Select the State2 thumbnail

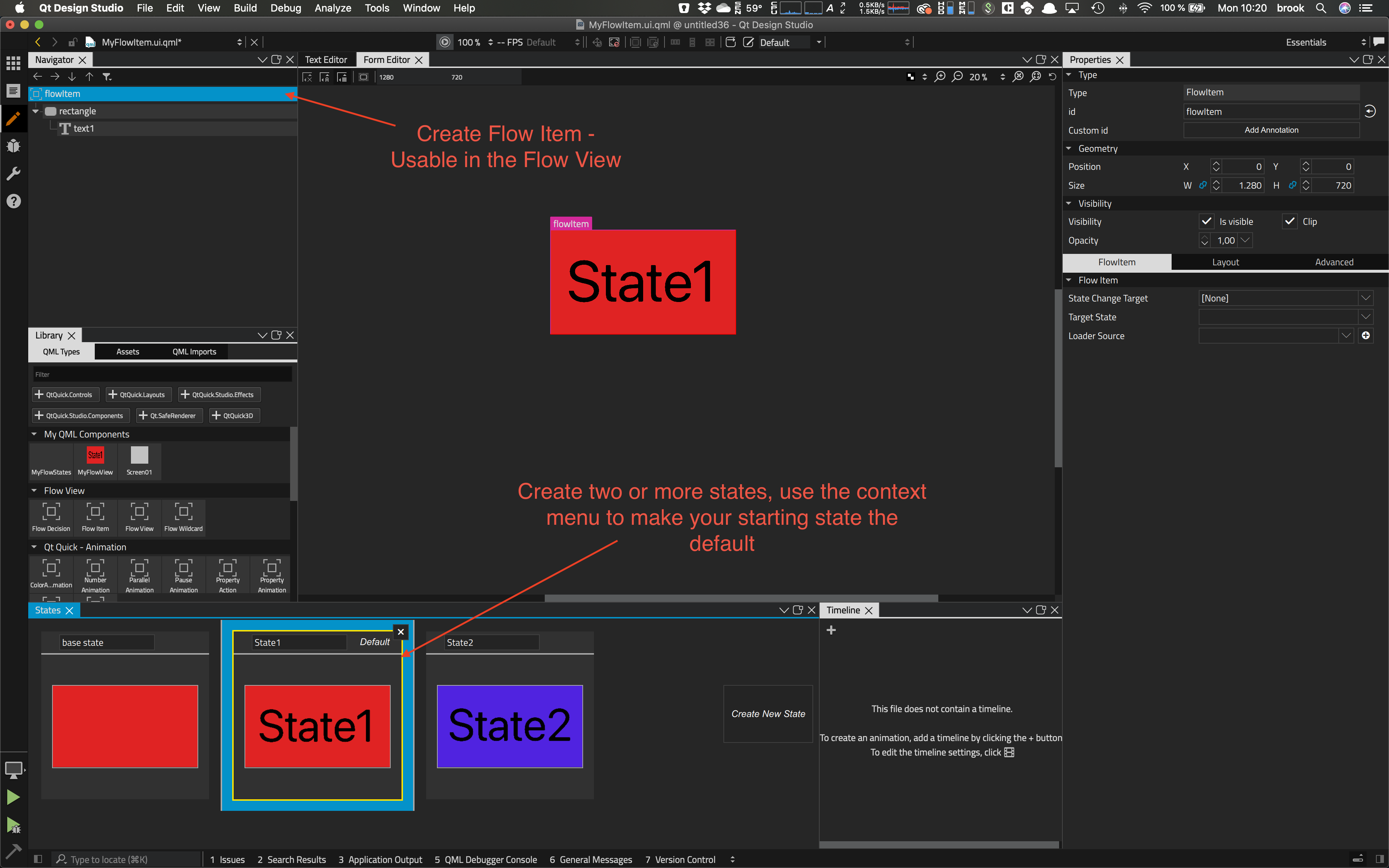tap(510, 726)
